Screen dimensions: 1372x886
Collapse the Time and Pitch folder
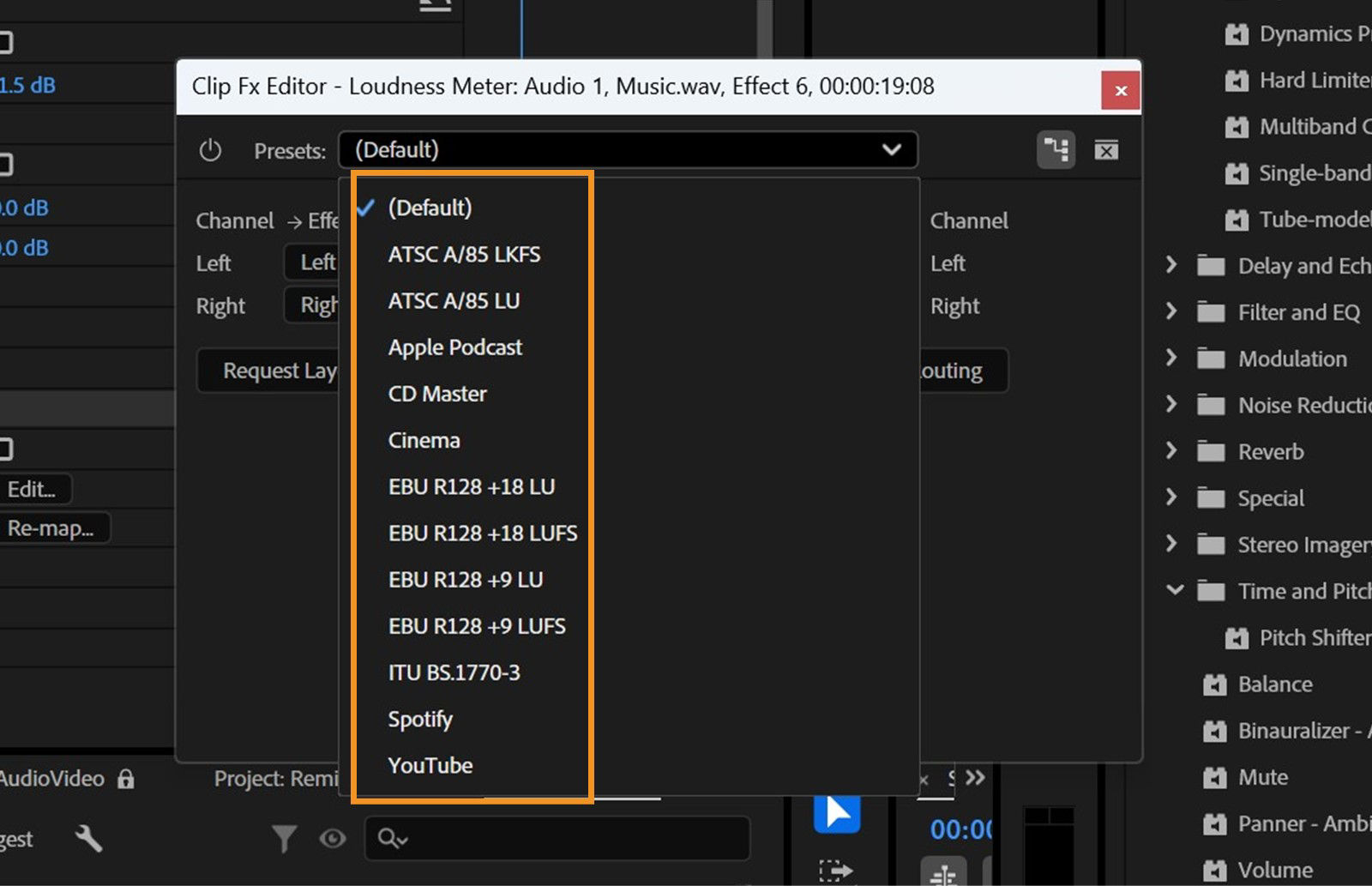point(1173,591)
